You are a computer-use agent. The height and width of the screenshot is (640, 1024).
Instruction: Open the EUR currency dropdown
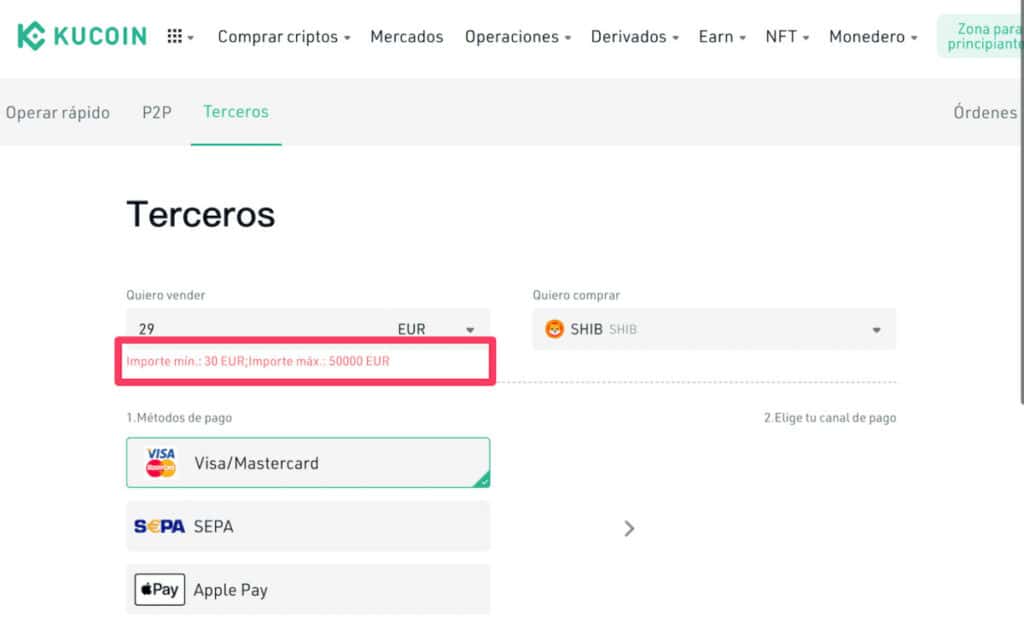436,329
